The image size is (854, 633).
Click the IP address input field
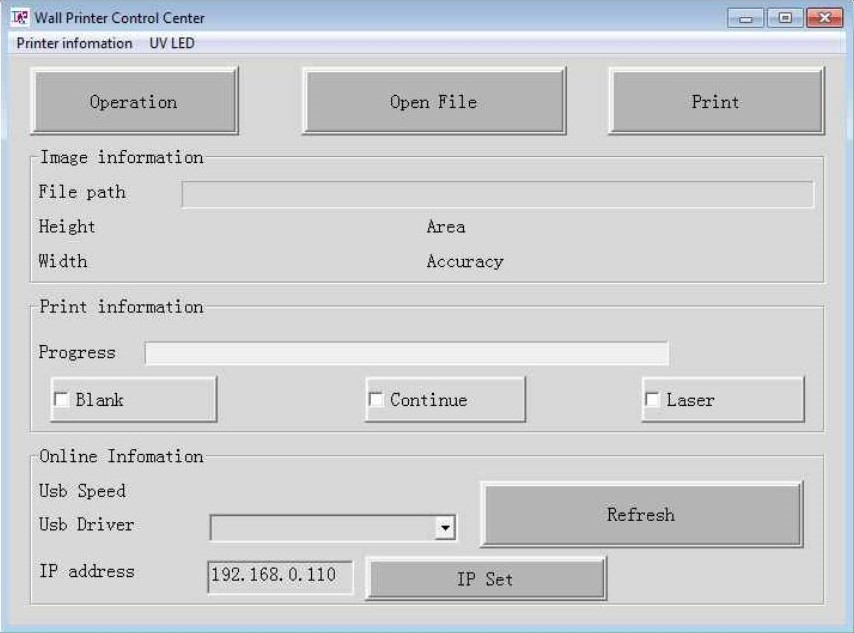280,576
